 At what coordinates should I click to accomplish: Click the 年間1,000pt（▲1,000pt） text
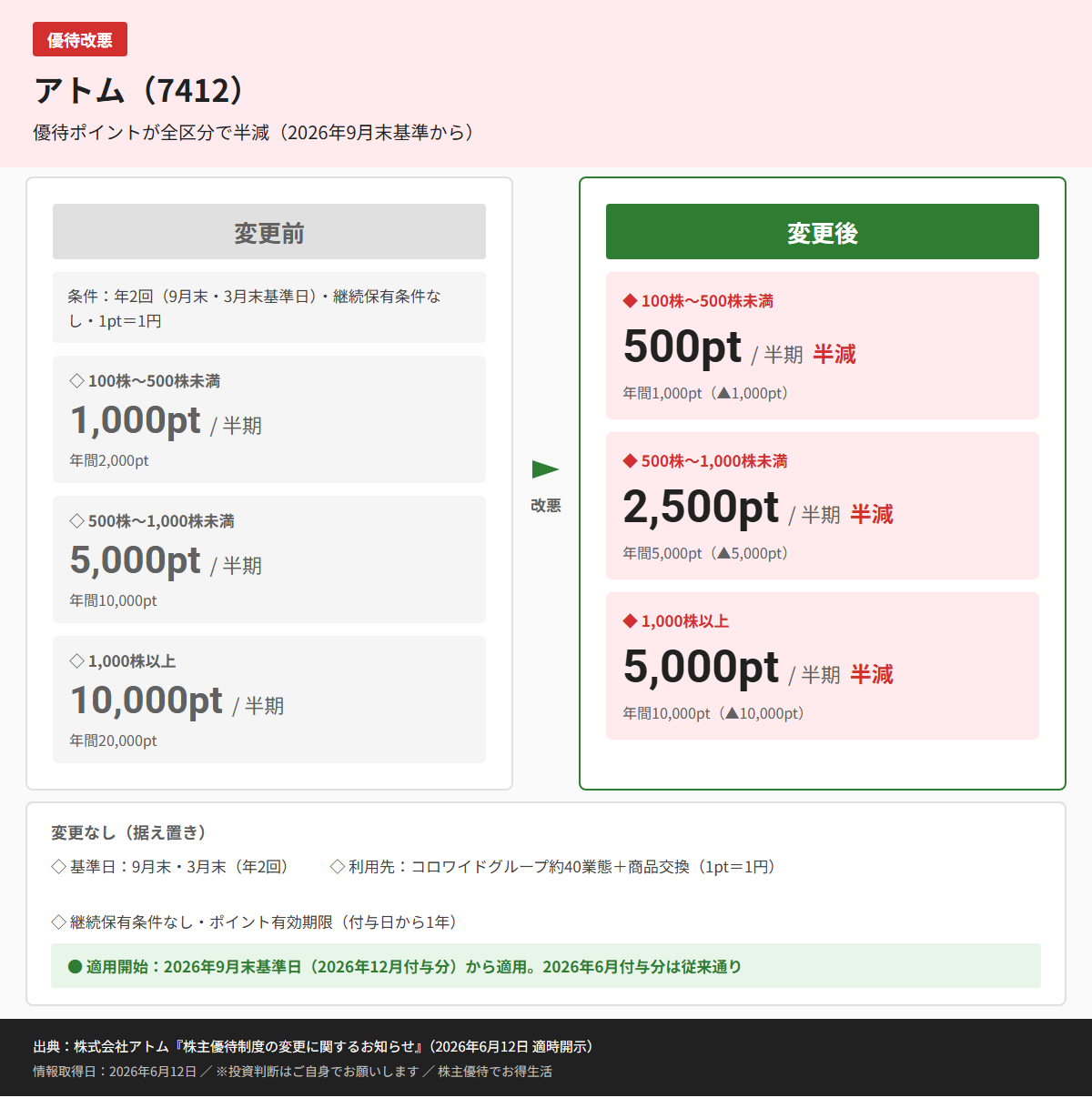coord(709,394)
